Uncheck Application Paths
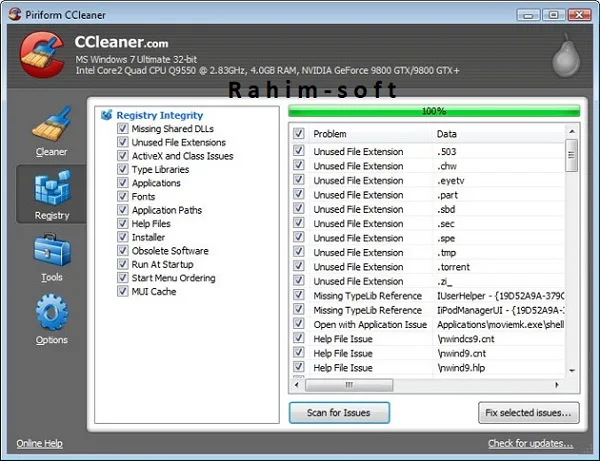 (122, 210)
